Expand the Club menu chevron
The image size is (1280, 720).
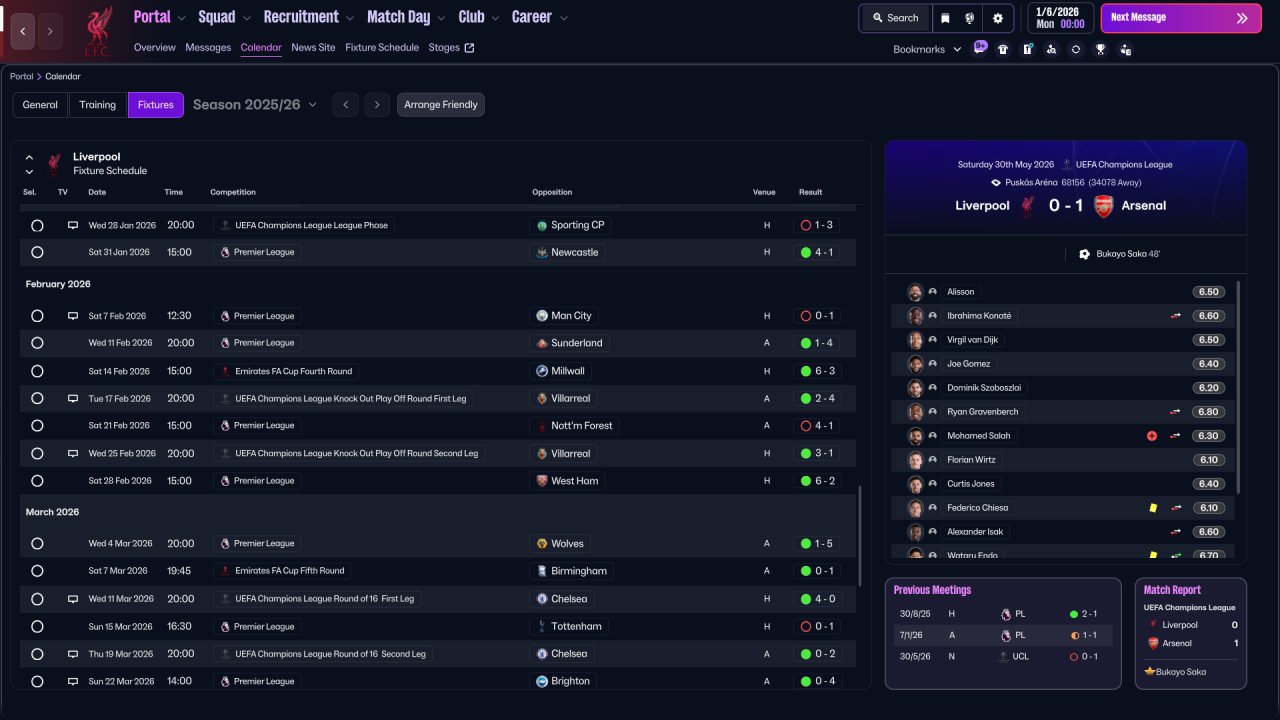coord(494,18)
